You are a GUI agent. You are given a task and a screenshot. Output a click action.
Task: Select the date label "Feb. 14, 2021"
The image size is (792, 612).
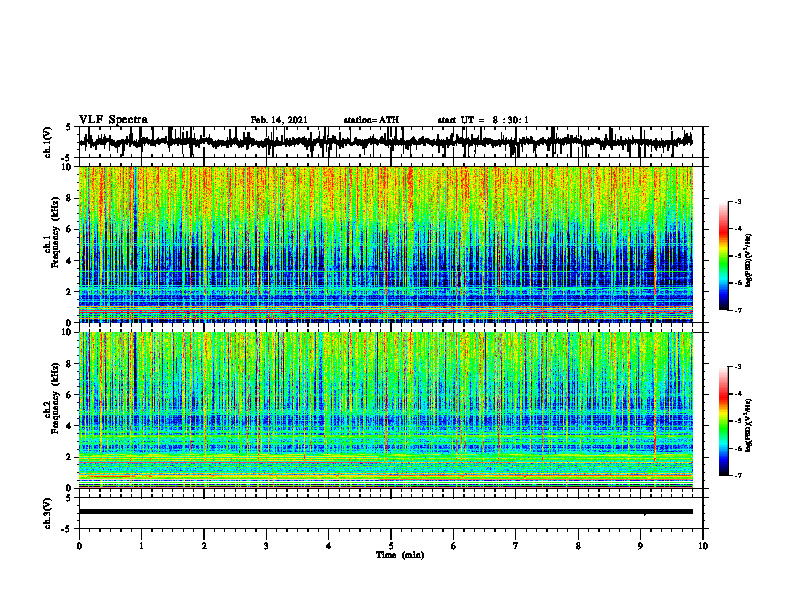tap(279, 120)
